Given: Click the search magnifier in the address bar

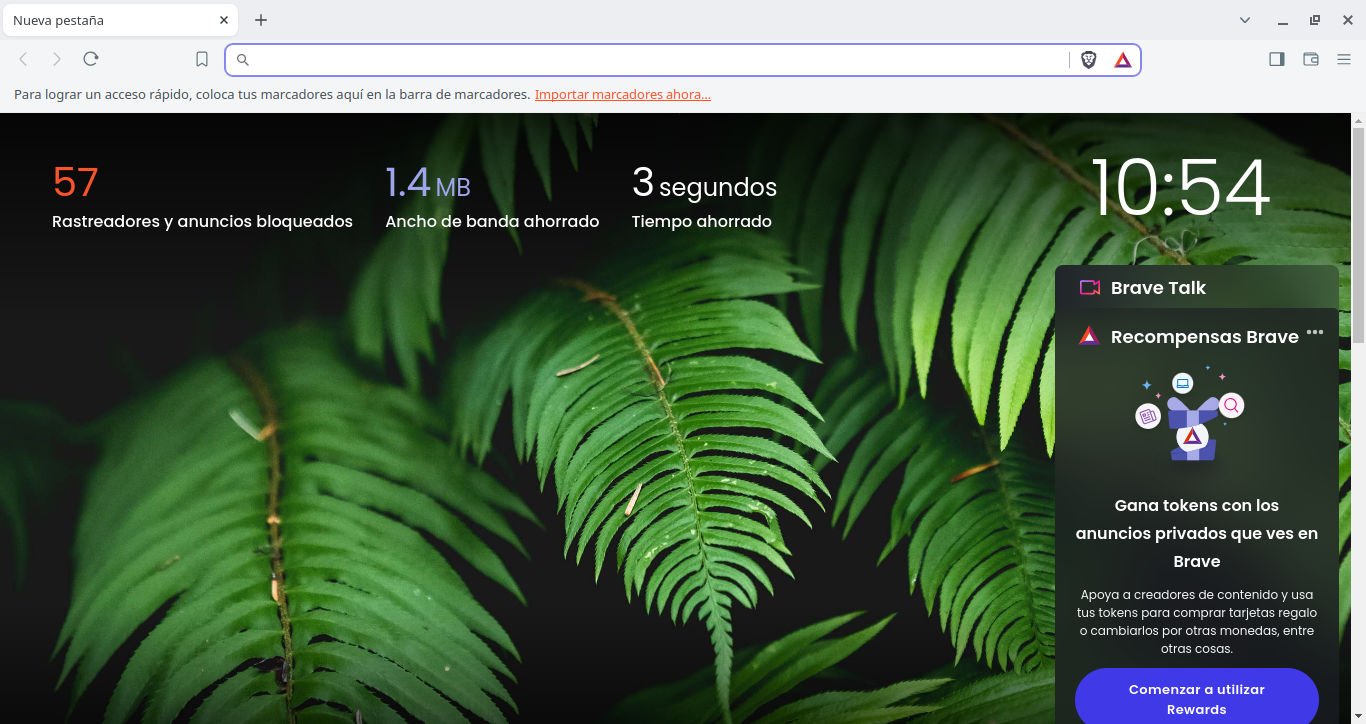Looking at the screenshot, I should click(x=242, y=60).
